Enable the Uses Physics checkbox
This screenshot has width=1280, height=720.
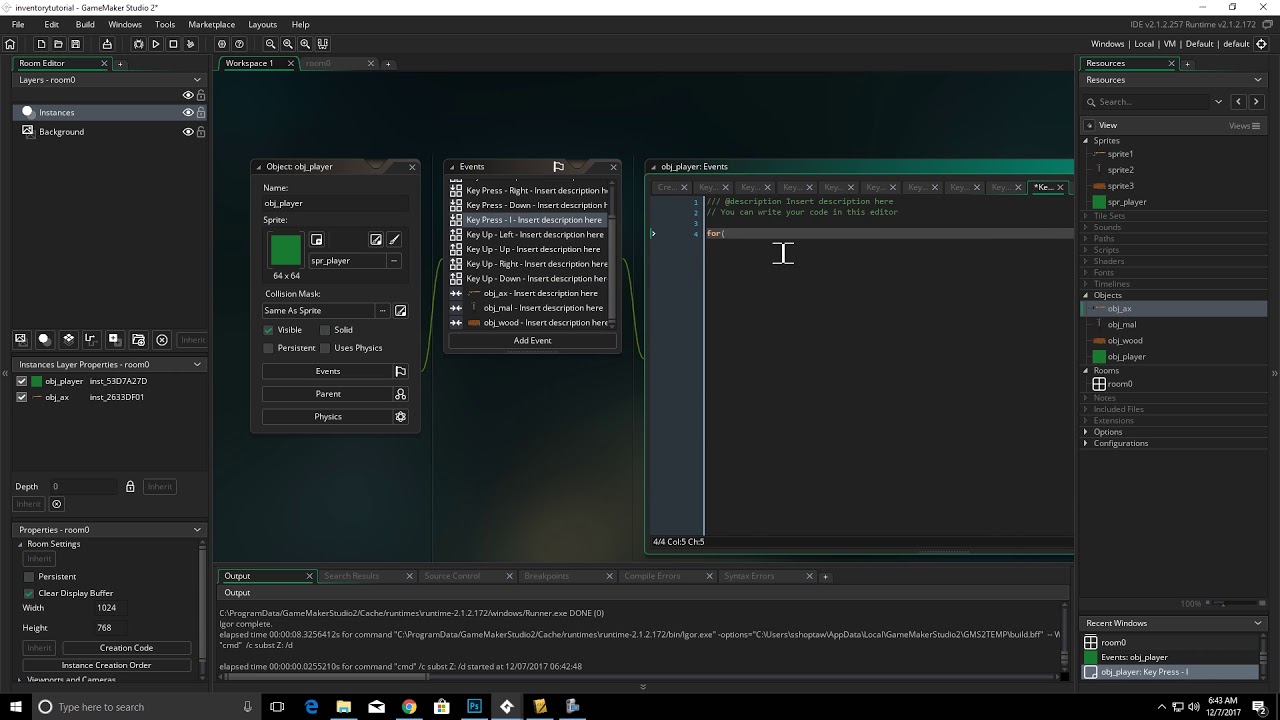click(325, 348)
